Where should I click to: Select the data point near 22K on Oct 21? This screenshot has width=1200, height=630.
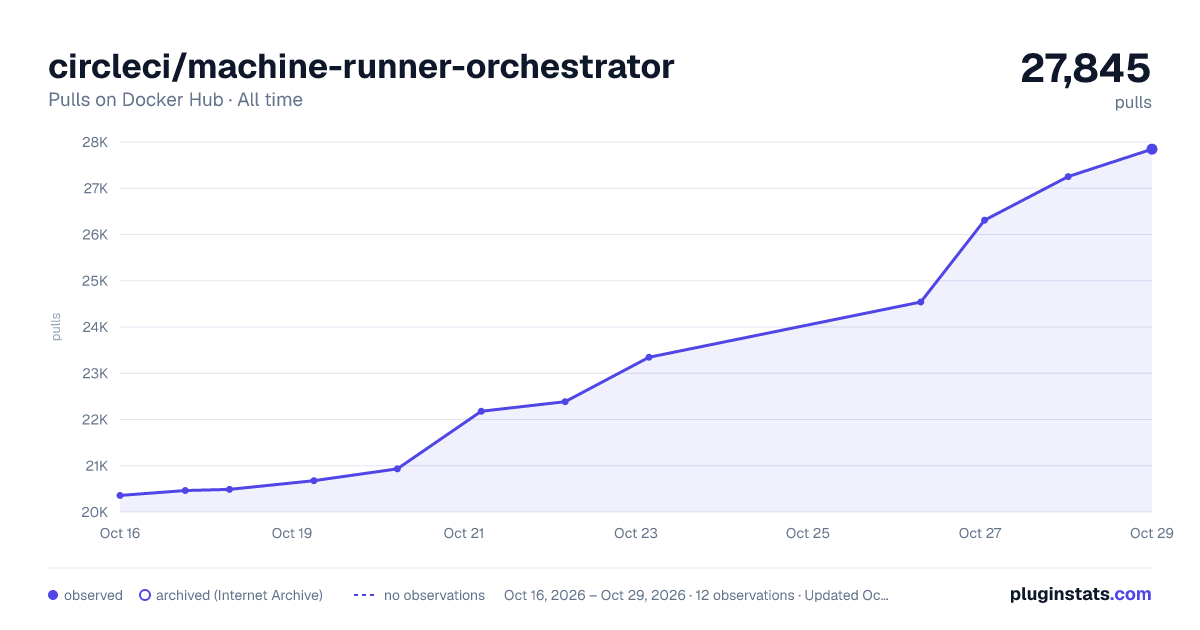coord(481,411)
